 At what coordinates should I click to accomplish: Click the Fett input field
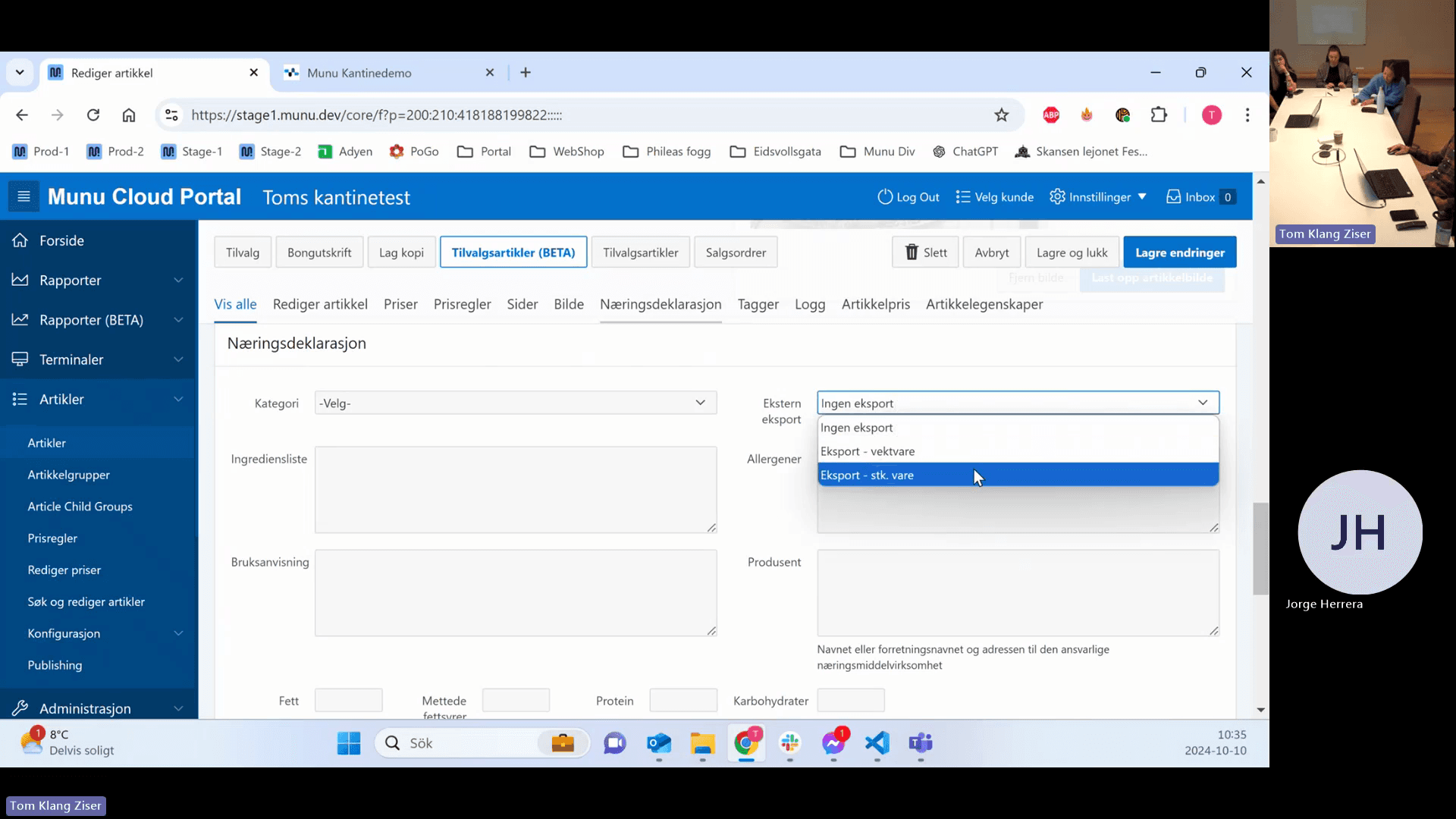[349, 701]
